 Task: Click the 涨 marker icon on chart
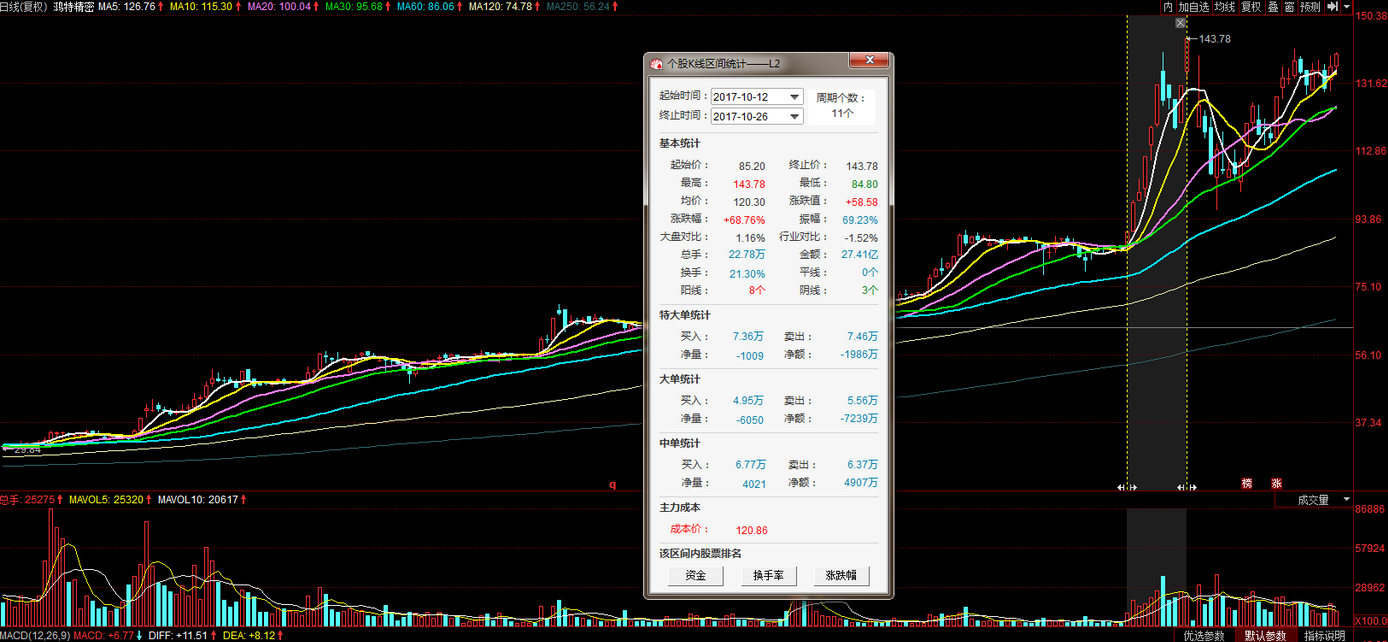1276,483
